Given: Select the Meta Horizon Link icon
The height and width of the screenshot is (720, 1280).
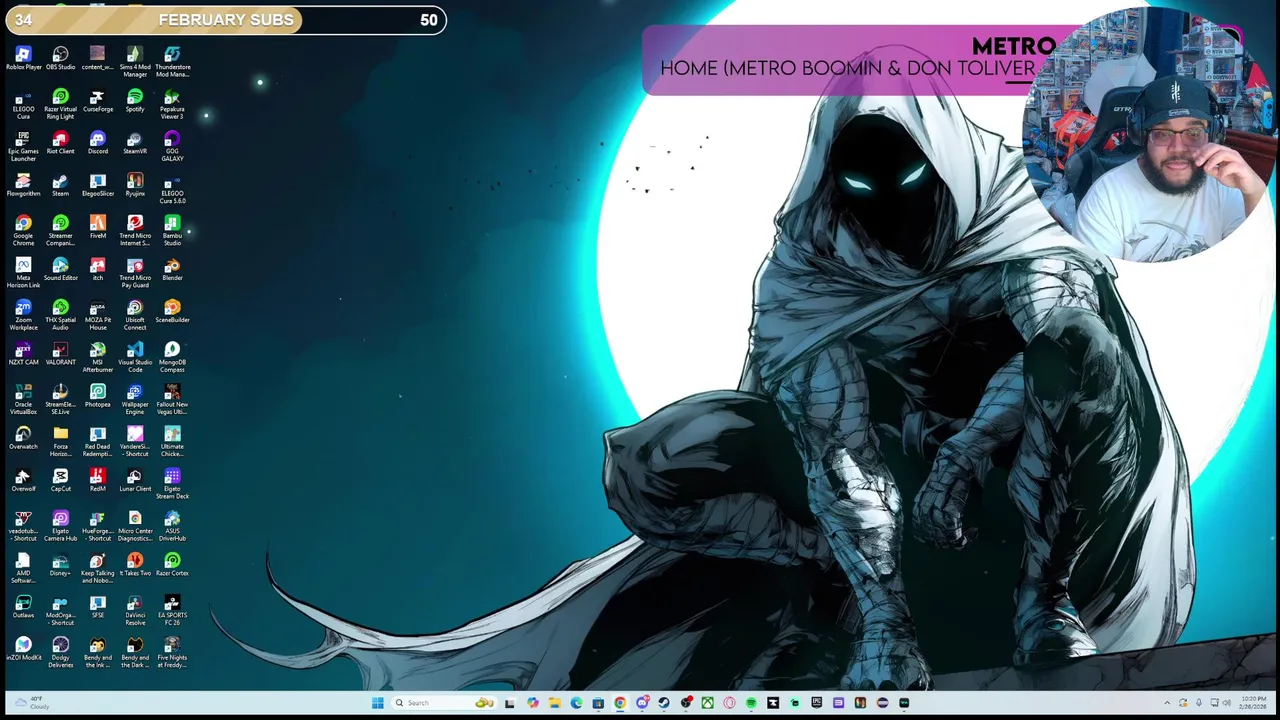Looking at the screenshot, I should coord(23,273).
